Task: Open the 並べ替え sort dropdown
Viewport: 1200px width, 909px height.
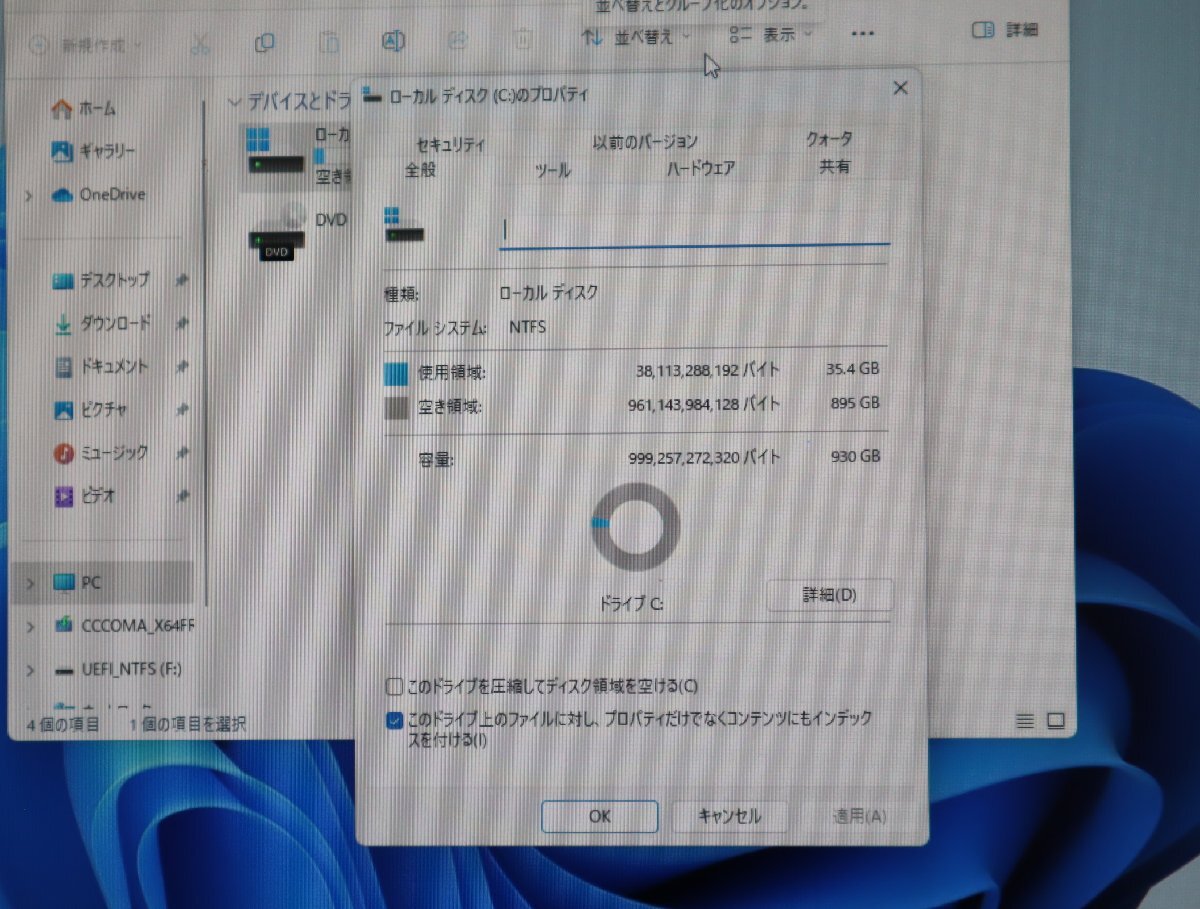Action: (x=637, y=37)
